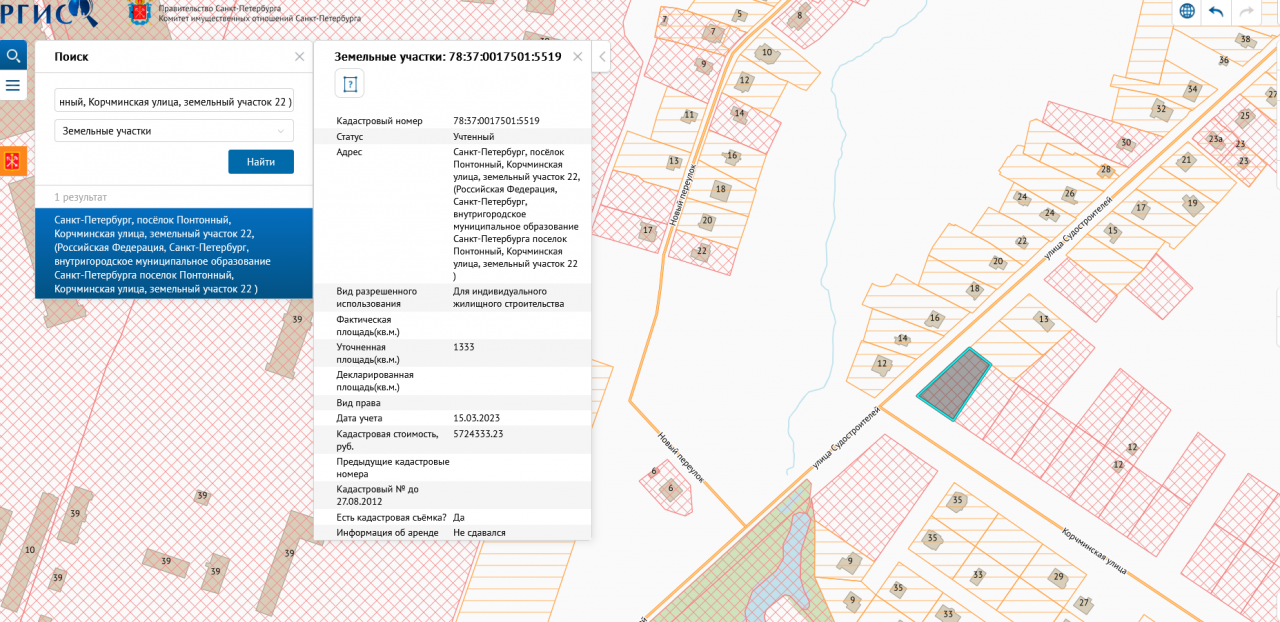1280x622 pixels.
Task: Click building number 30 on the map
Action: pos(1125,143)
